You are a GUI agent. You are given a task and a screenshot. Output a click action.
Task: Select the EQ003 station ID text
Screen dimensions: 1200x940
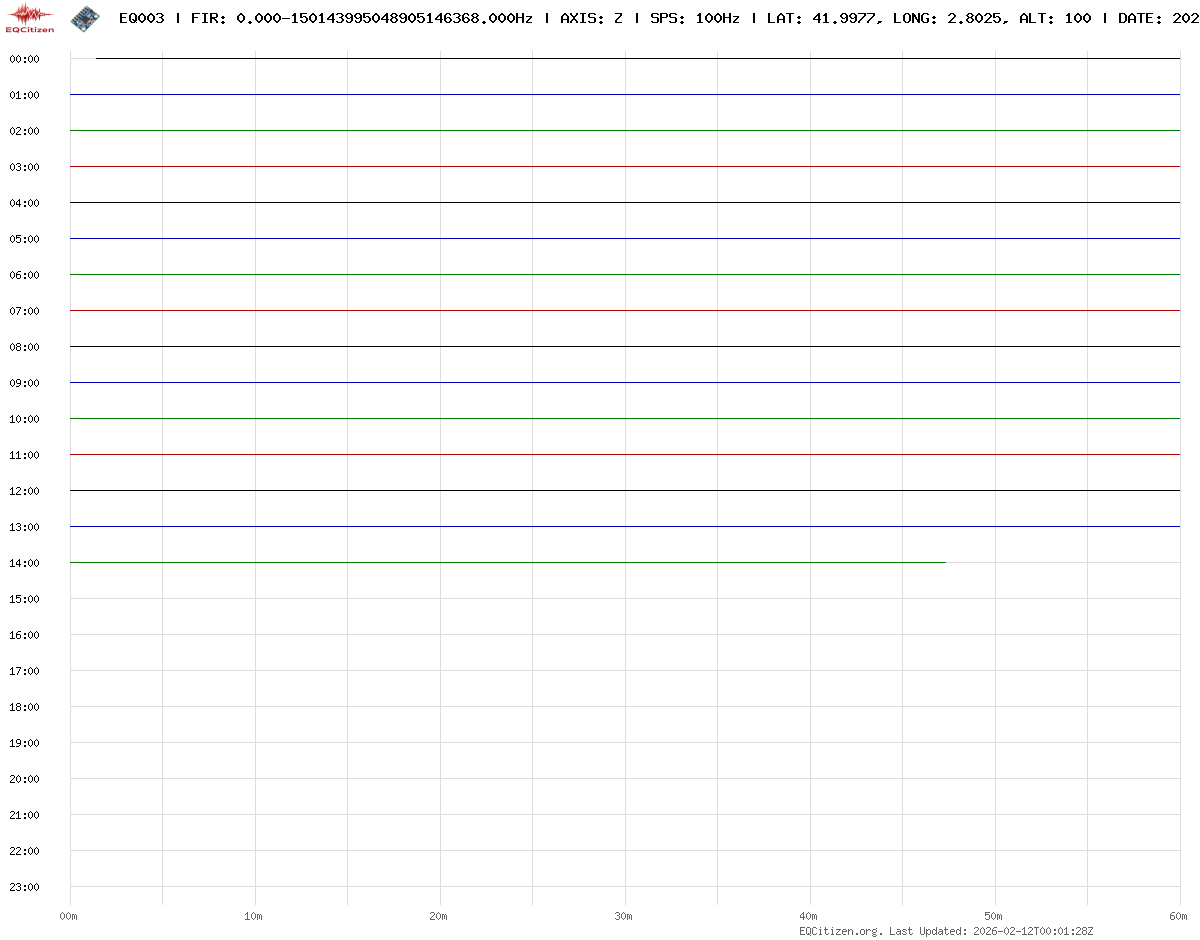click(141, 18)
